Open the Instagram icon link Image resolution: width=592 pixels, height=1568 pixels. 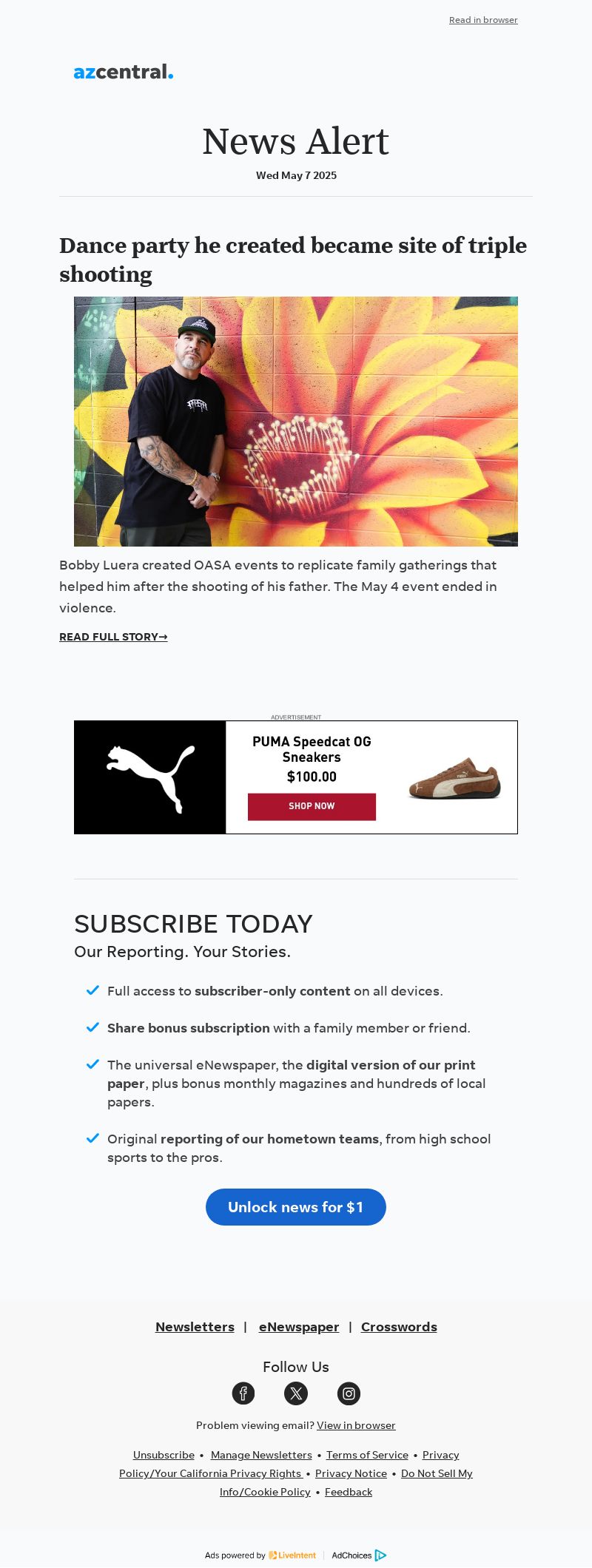pyautogui.click(x=349, y=1393)
